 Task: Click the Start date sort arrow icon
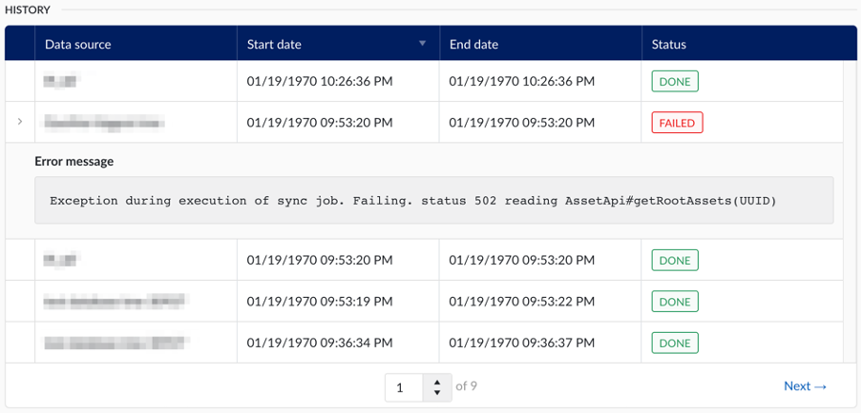pos(422,44)
